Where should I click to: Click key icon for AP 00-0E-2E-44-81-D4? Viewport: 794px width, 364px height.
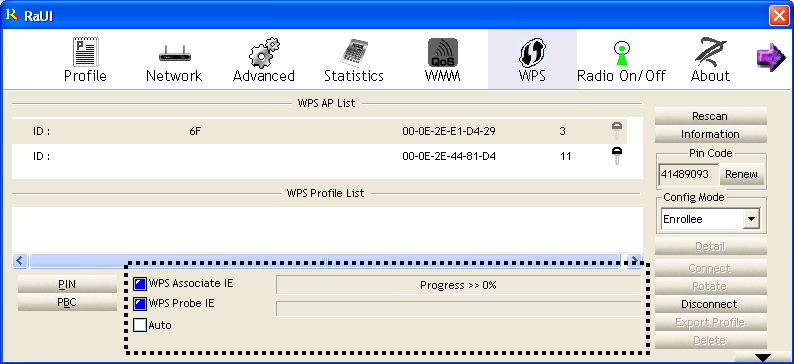[616, 156]
